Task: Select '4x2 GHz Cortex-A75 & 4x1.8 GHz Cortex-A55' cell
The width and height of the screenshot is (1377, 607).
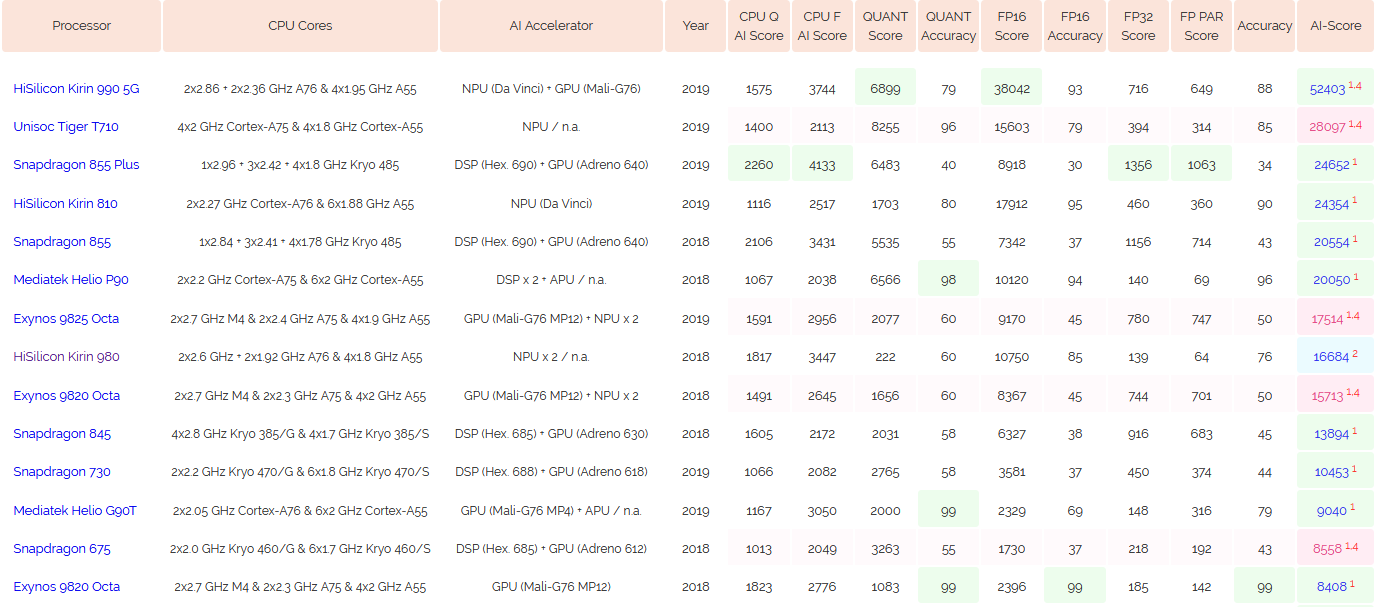Action: pyautogui.click(x=300, y=127)
